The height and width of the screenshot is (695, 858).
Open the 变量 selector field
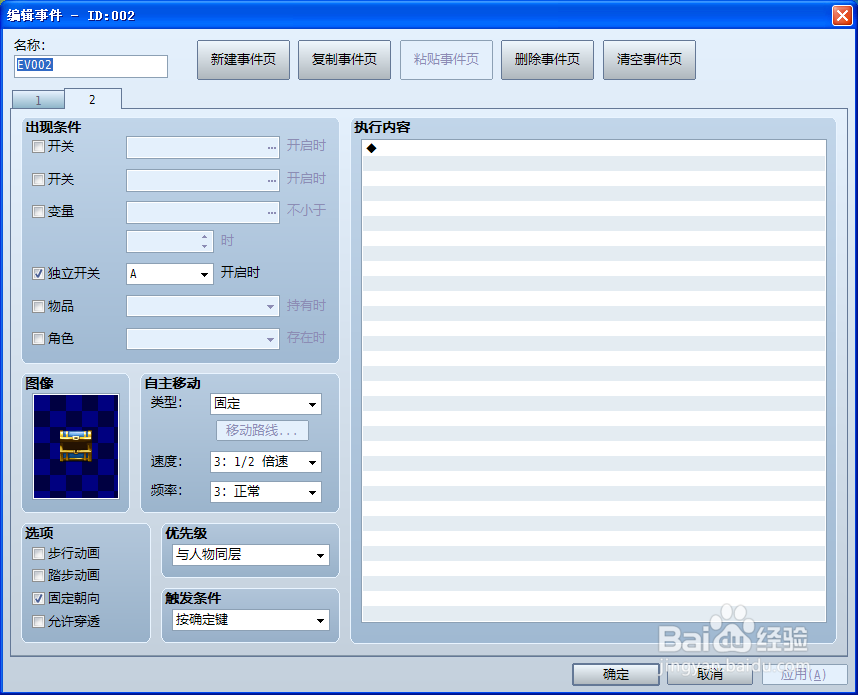202,212
